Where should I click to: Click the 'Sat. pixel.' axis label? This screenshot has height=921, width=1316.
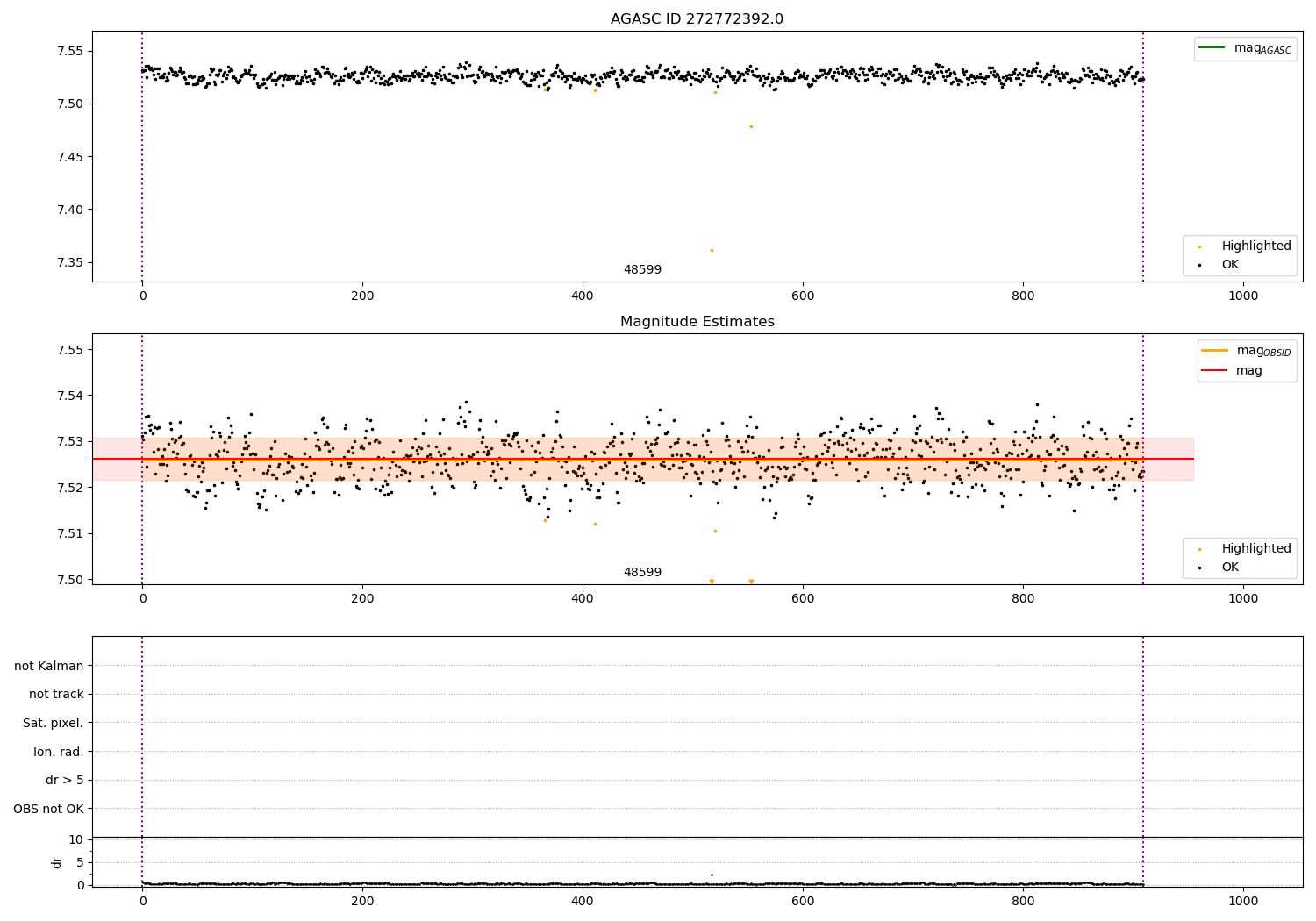click(54, 724)
